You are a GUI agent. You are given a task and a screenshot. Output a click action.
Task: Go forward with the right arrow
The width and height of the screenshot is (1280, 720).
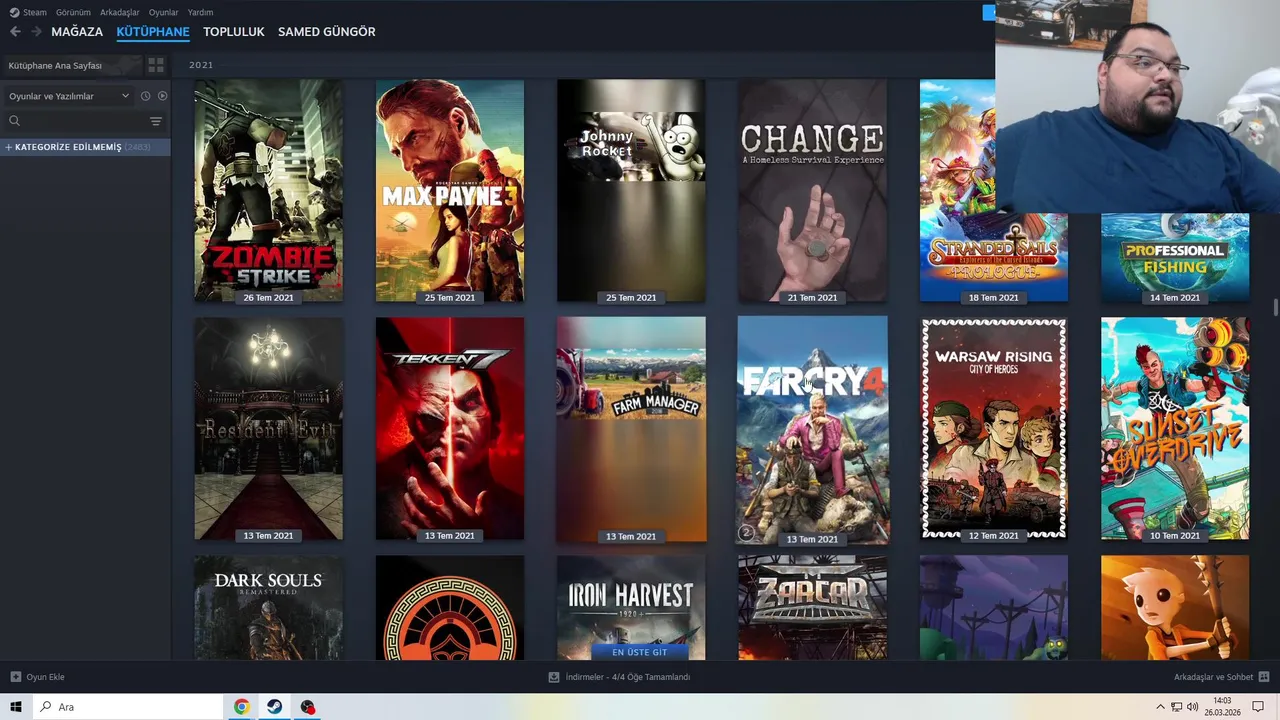tap(36, 32)
